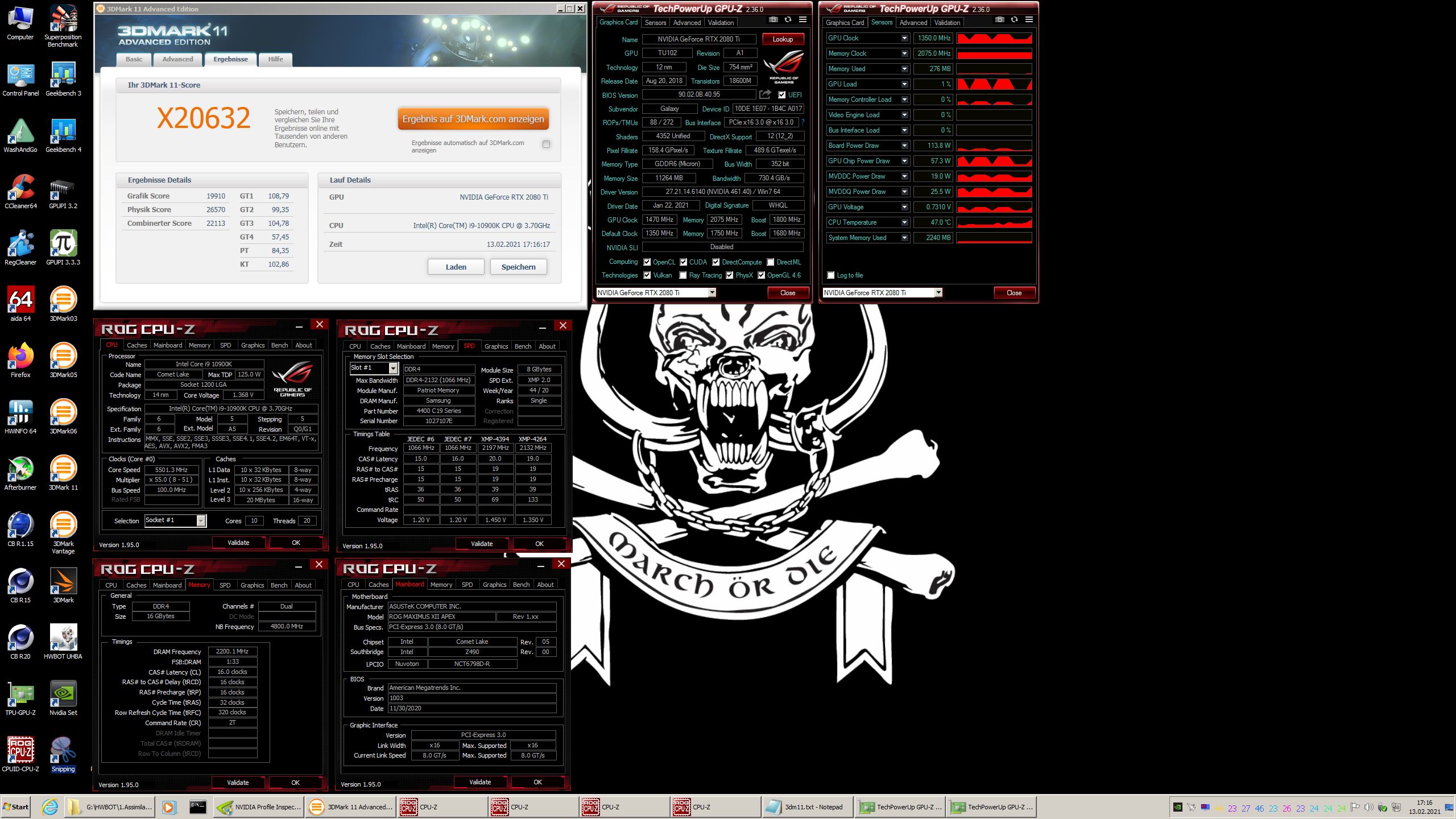Toggle the CUDA checkbox in GPU-Z
Screen dimensions: 1456x819
[x=683, y=262]
